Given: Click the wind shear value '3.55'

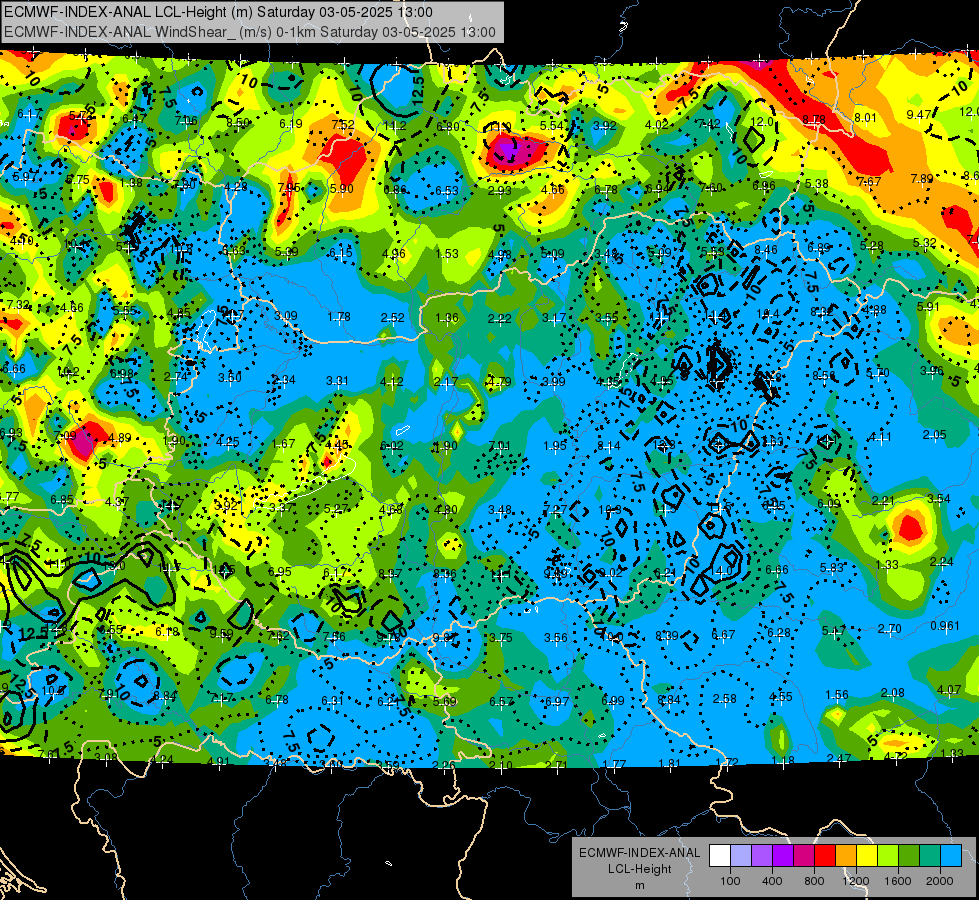Looking at the screenshot, I should pos(606,318).
